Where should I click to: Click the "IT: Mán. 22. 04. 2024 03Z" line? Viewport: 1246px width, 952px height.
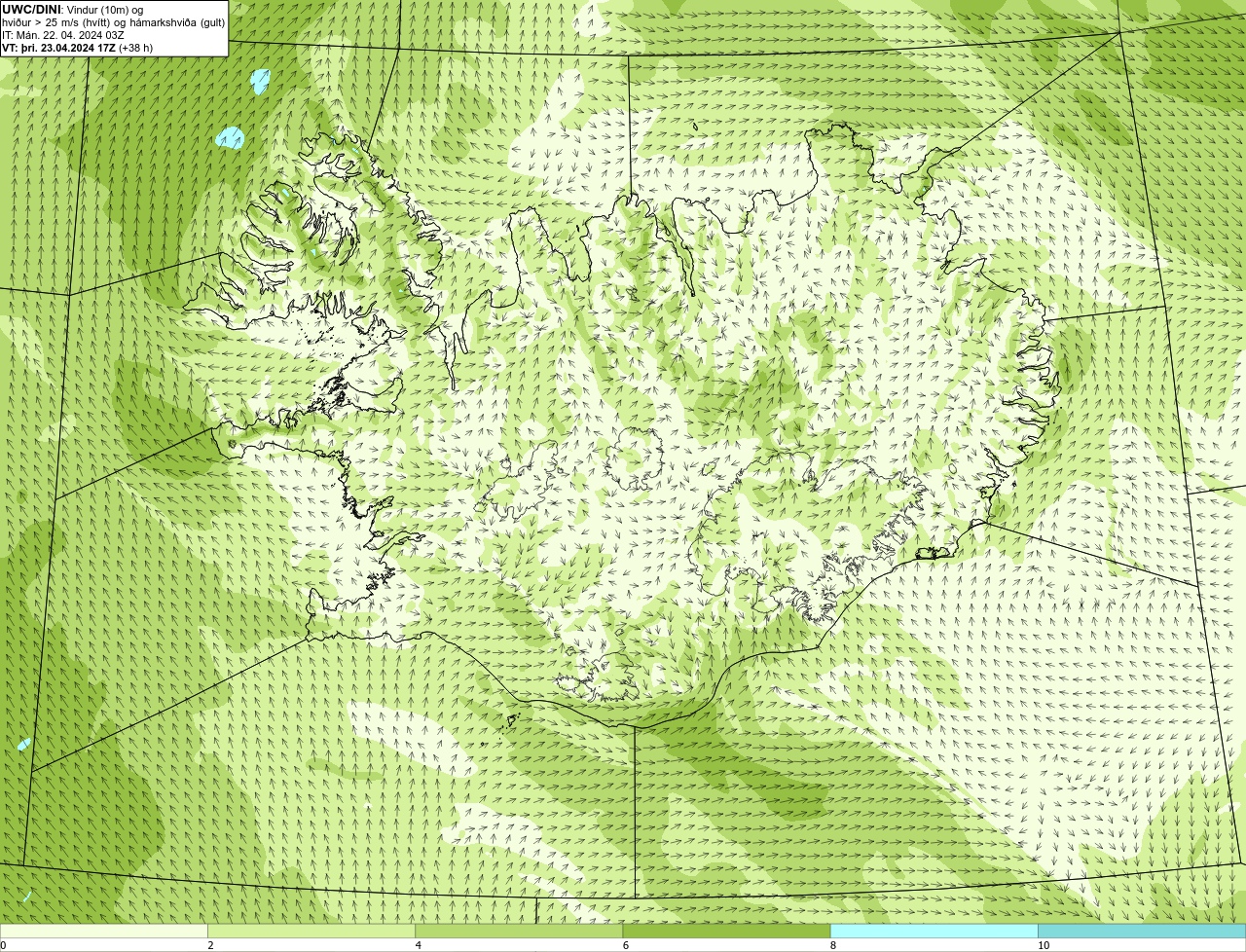[x=63, y=35]
